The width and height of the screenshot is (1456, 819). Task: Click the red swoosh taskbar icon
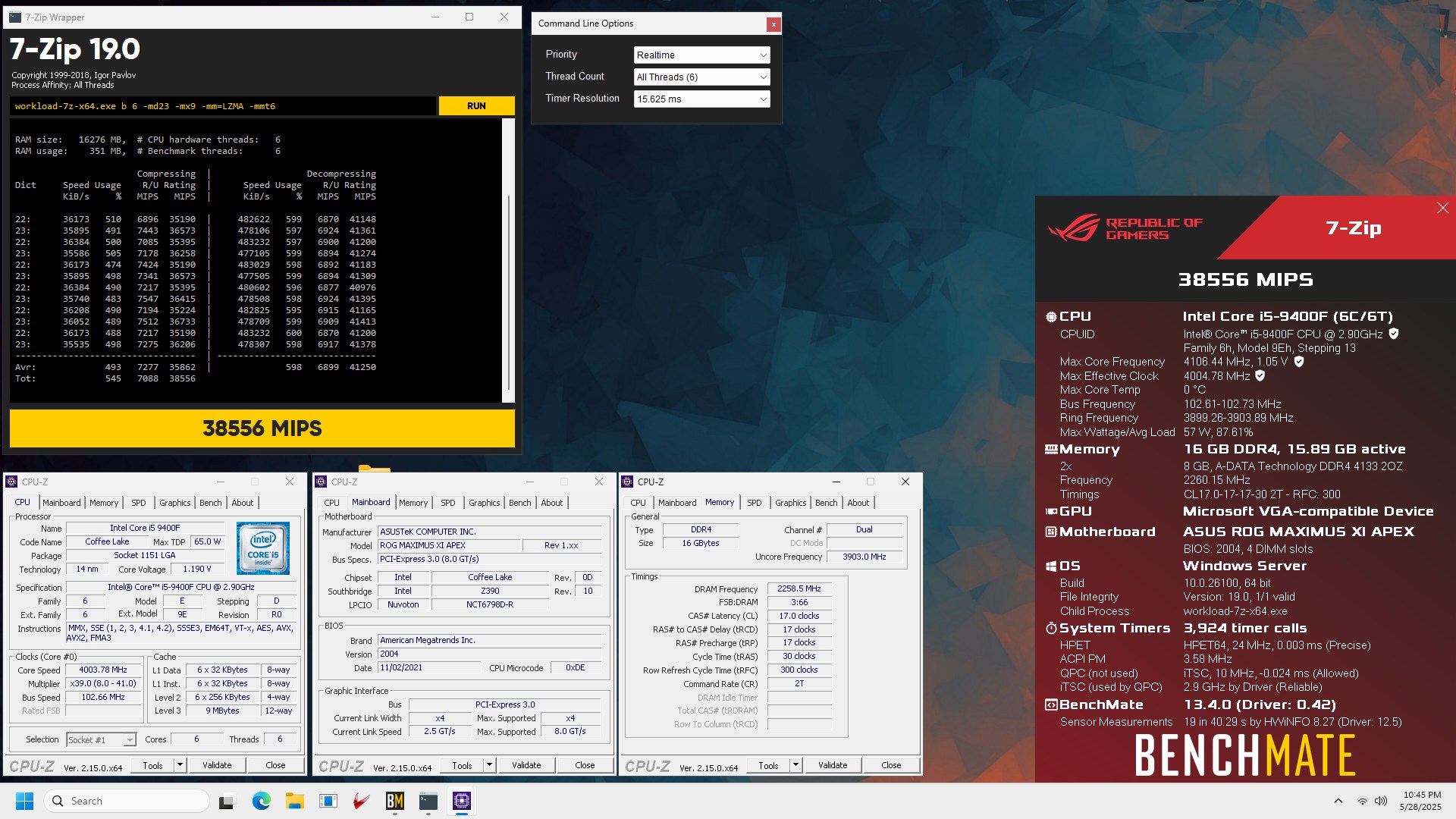[x=362, y=801]
